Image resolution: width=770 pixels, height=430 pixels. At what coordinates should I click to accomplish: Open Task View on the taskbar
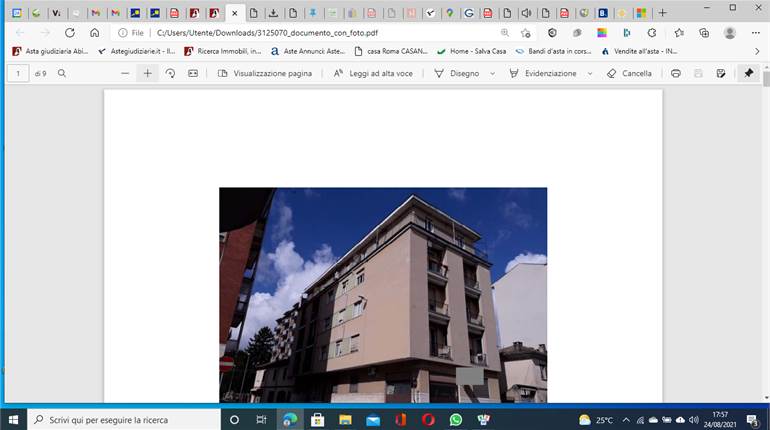pos(261,420)
